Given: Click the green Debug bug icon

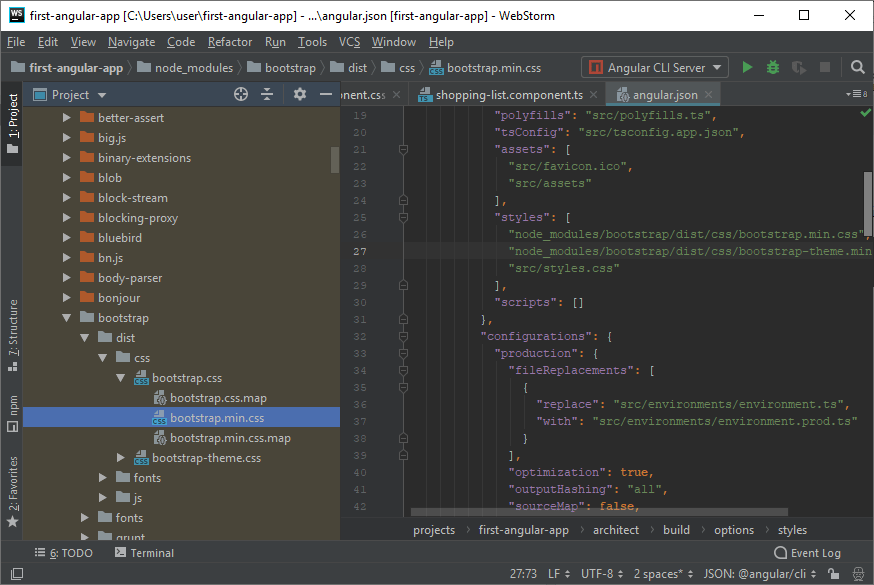Looking at the screenshot, I should point(773,68).
